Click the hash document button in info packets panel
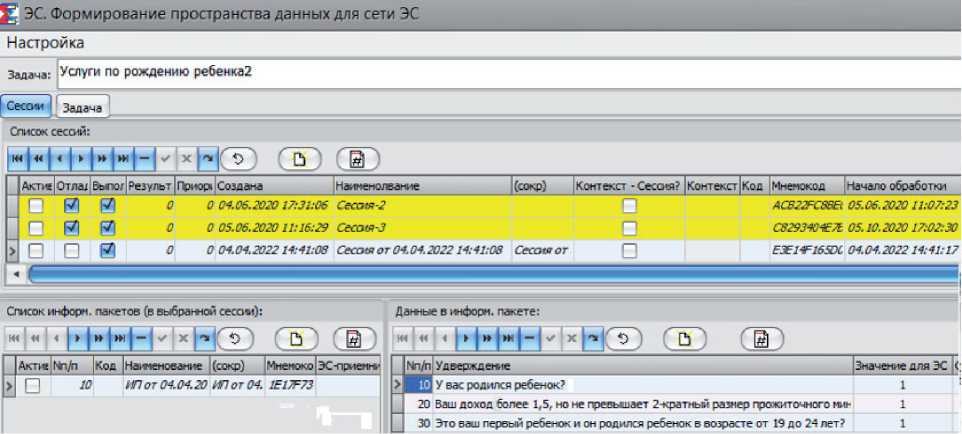962x434 pixels. 354,338
